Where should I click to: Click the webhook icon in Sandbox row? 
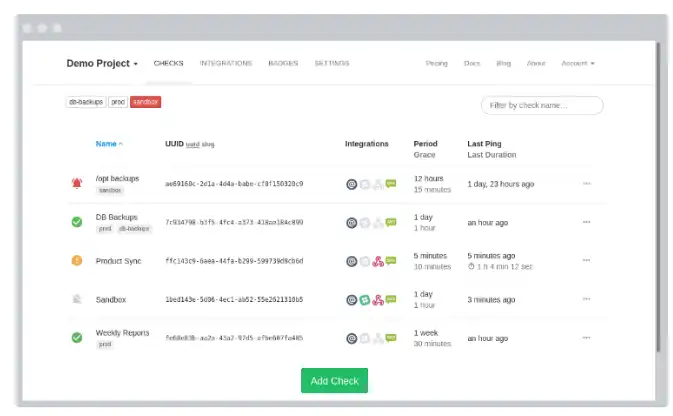coord(378,300)
